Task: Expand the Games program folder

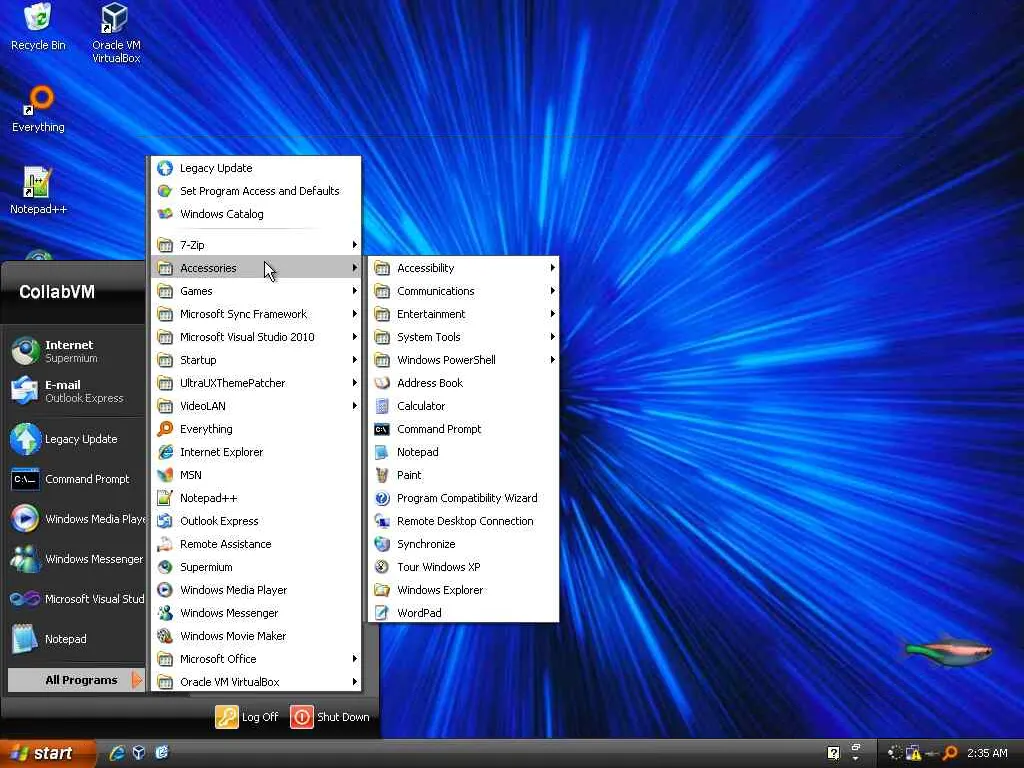Action: 256,291
